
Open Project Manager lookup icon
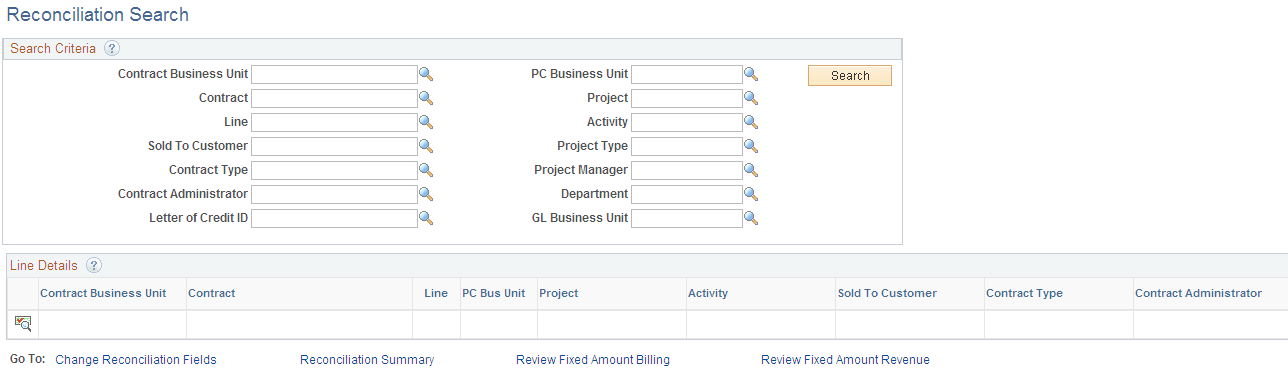(x=751, y=170)
